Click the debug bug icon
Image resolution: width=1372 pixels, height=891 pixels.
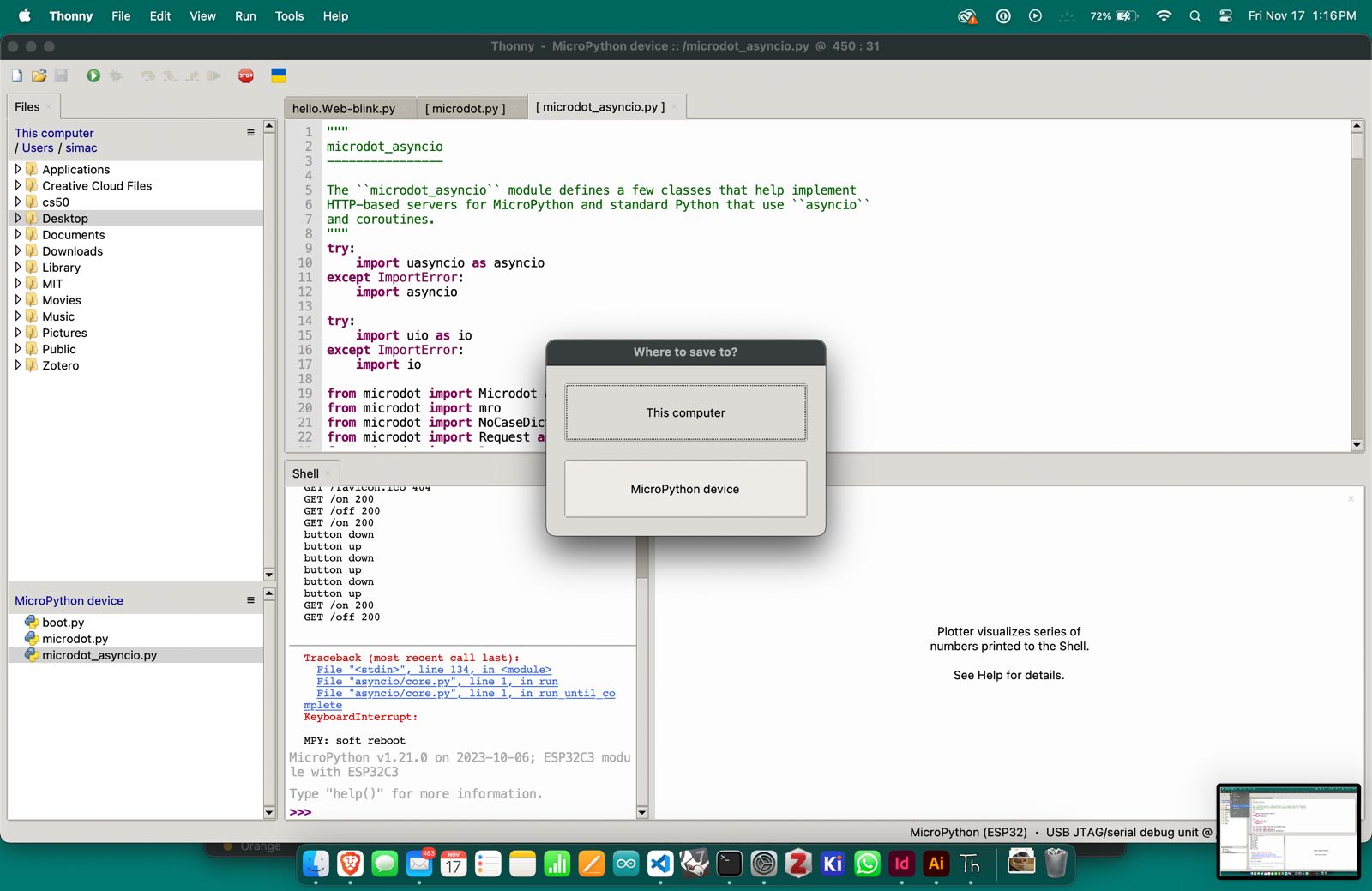click(116, 76)
